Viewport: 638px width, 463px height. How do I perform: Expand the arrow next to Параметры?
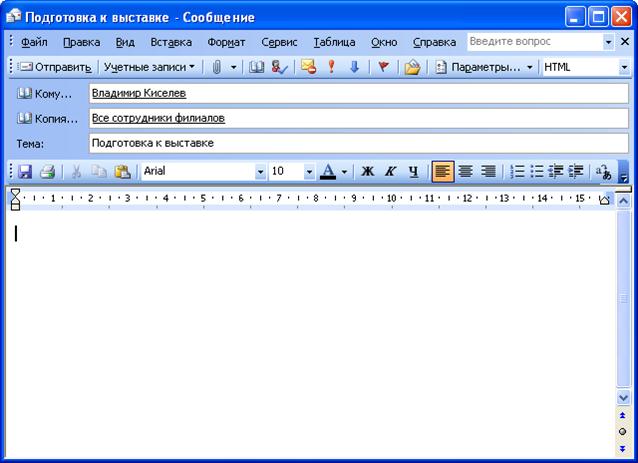530,67
